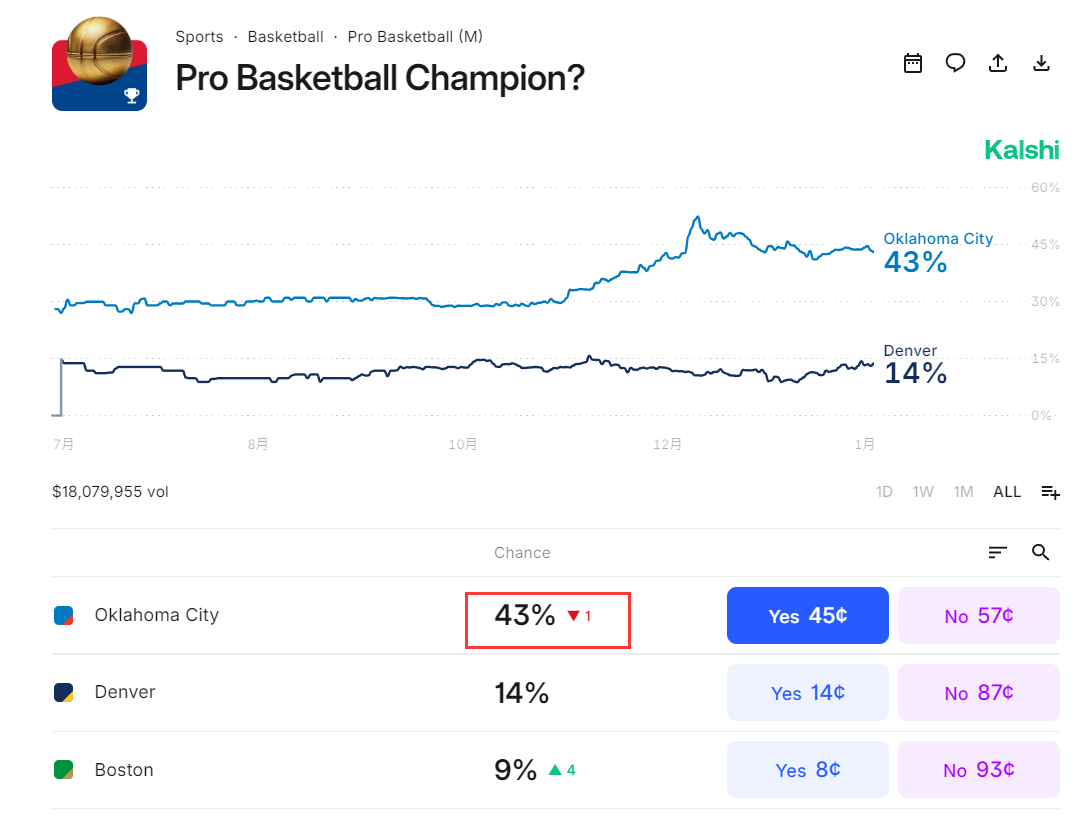Screen dimensions: 1083x820
Task: Expand the Boston outcome row
Action: (300, 770)
